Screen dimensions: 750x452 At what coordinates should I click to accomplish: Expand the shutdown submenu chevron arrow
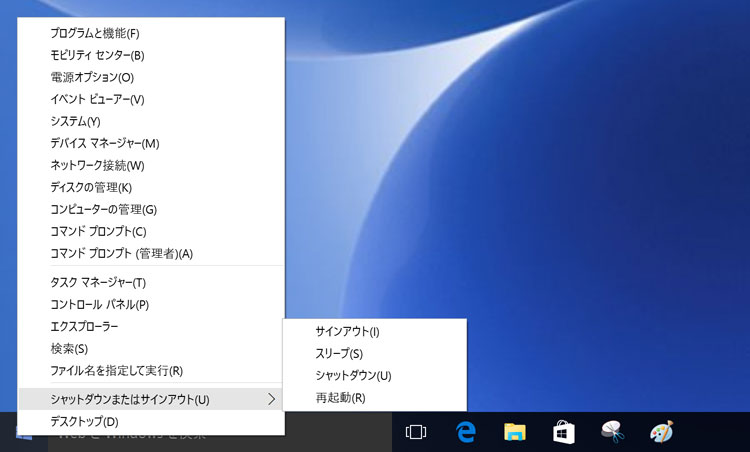tap(272, 399)
